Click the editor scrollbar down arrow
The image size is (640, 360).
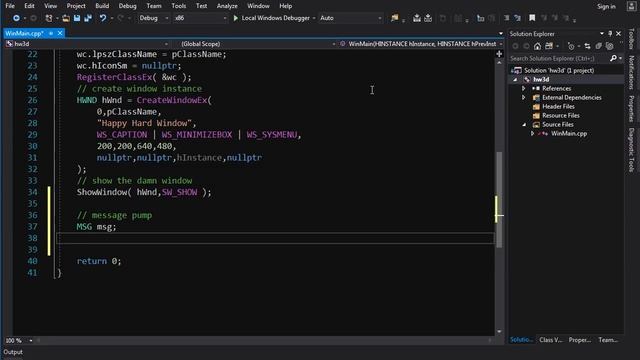click(x=499, y=331)
